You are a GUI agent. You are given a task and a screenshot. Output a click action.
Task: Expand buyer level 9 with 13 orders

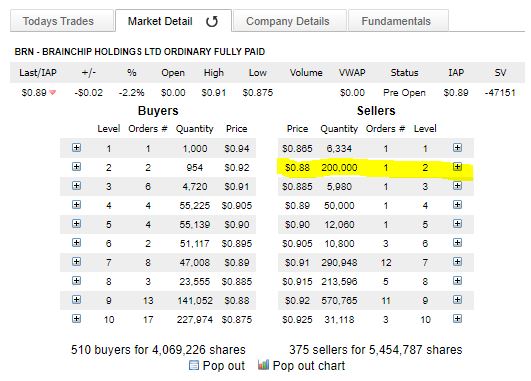77,300
